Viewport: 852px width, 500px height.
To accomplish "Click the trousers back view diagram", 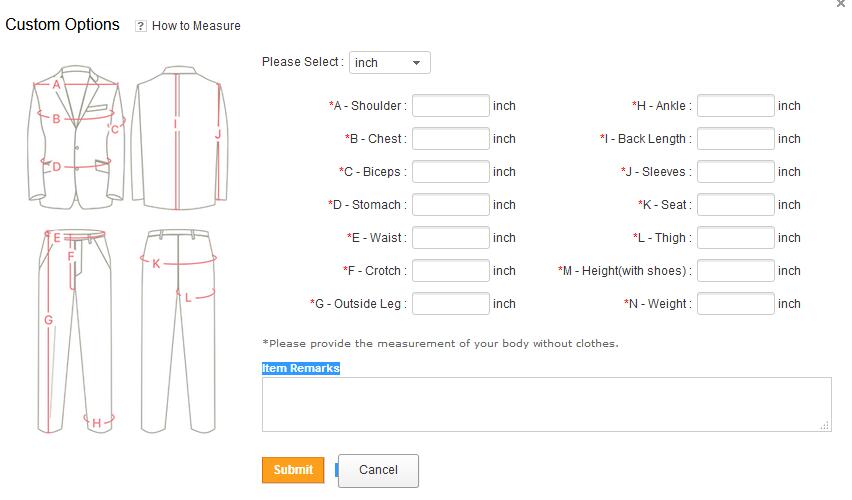I will pyautogui.click(x=180, y=330).
